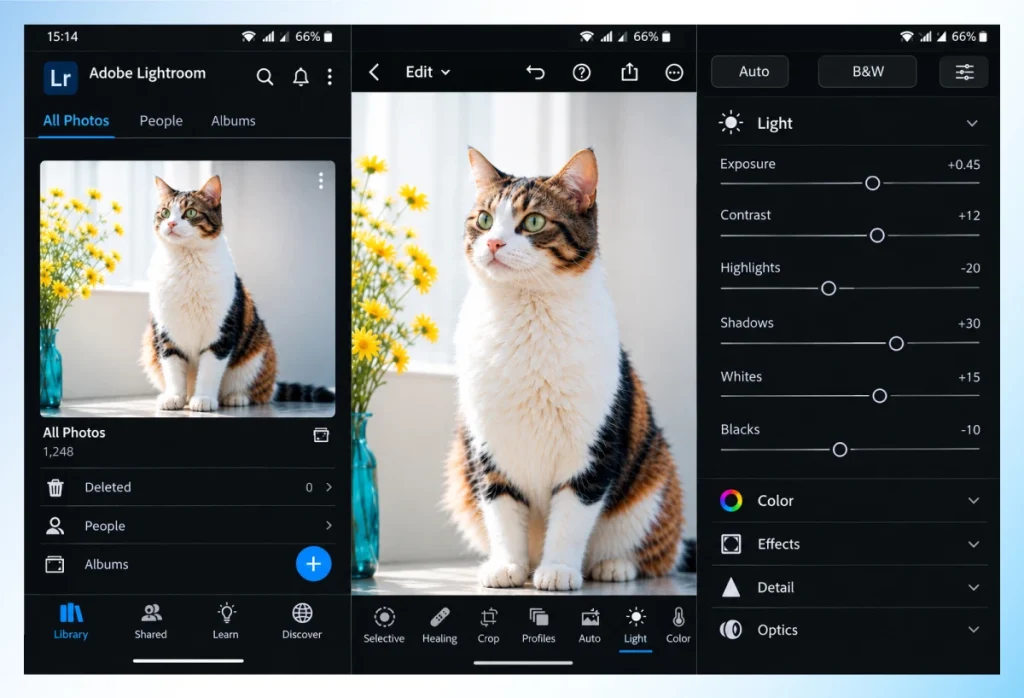Viewport: 1024px width, 698px height.
Task: Tap the Effects vignette icon
Action: click(x=731, y=544)
